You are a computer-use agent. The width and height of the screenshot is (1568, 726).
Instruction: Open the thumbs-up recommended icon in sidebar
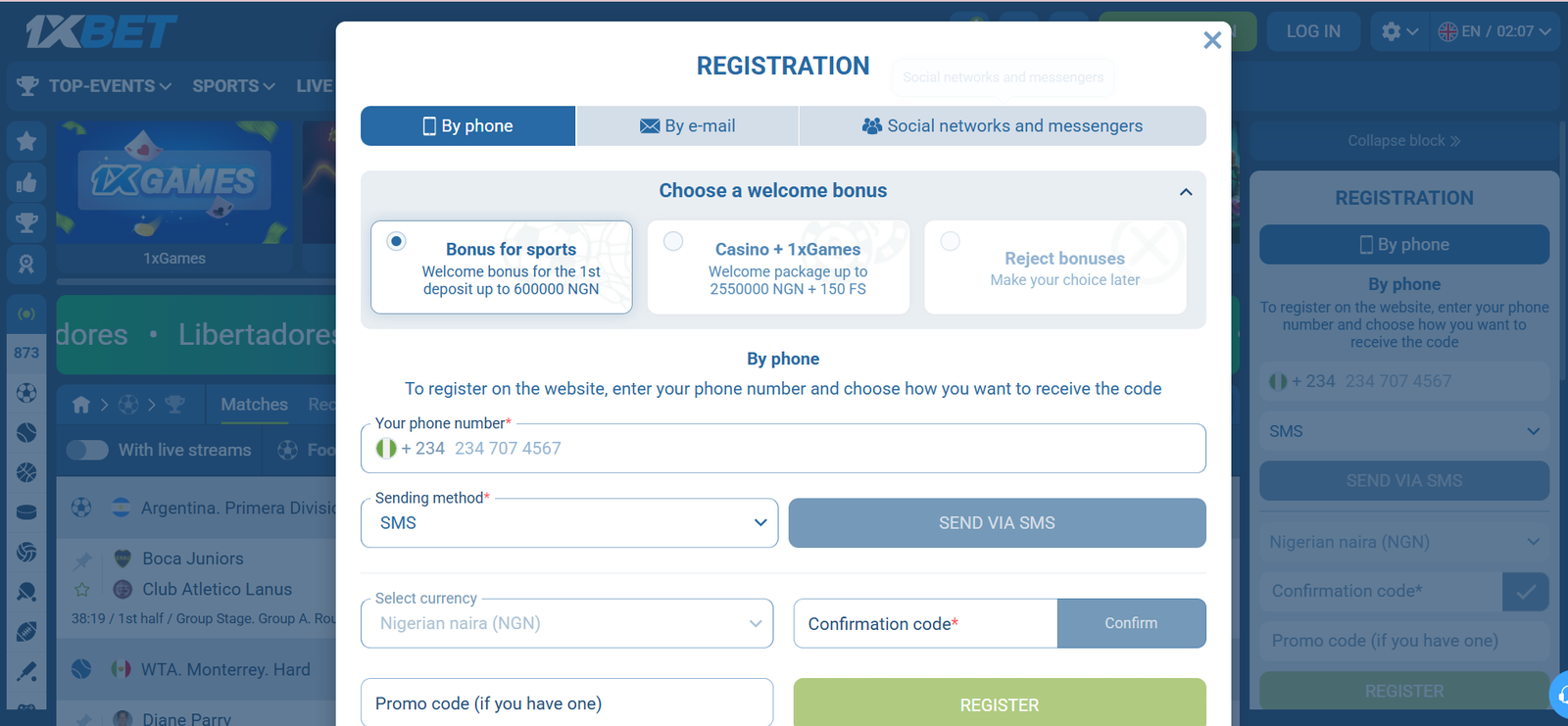(x=26, y=182)
